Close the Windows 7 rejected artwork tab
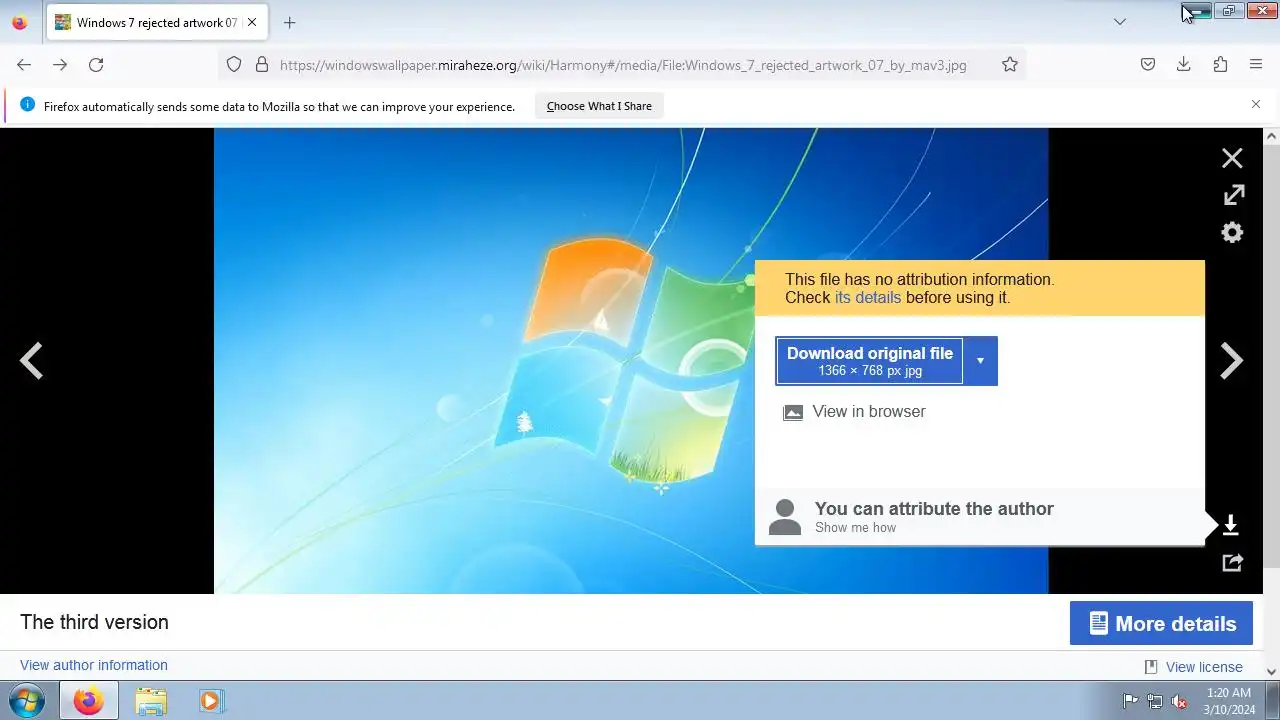 252,22
